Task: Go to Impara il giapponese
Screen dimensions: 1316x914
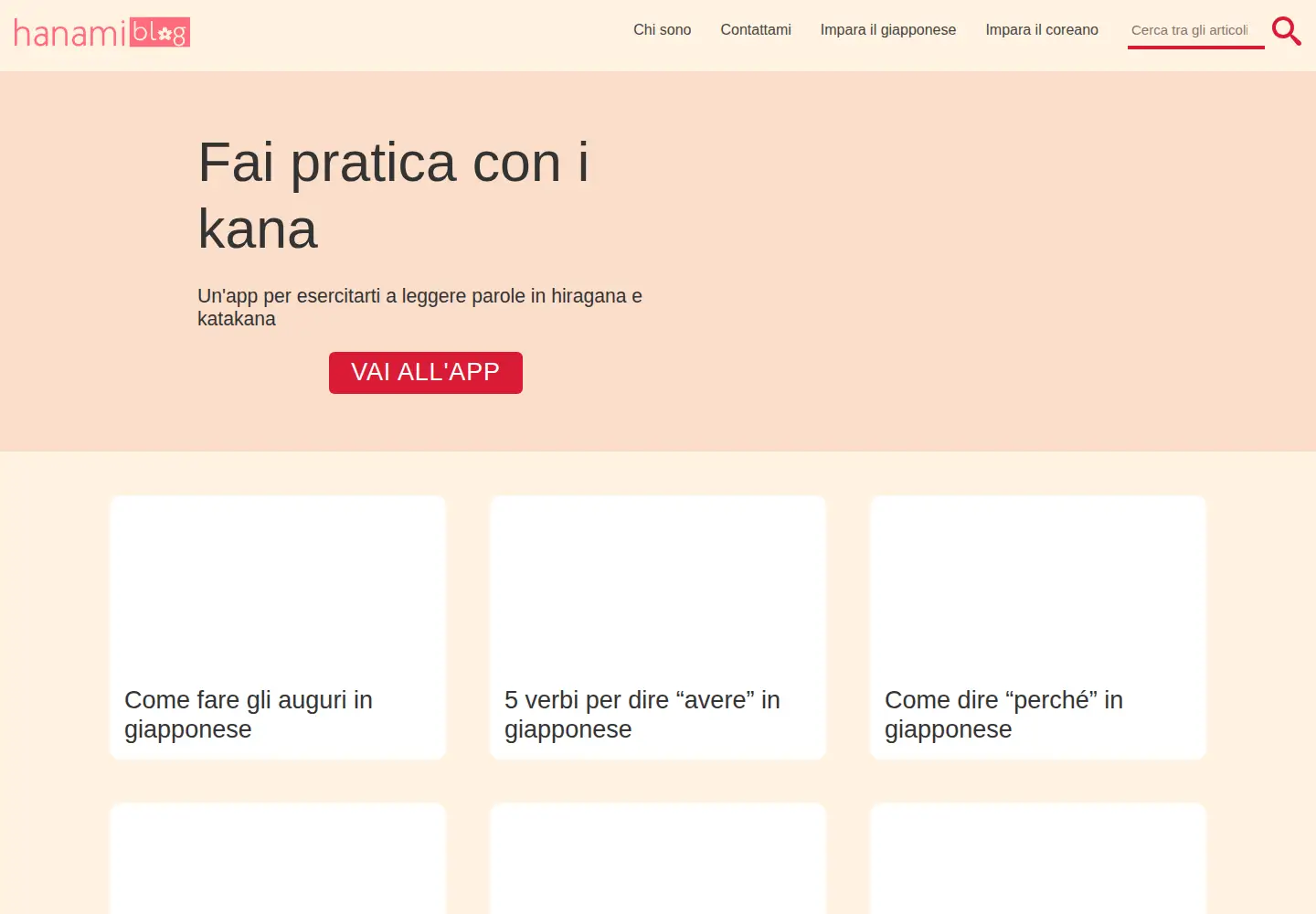Action: pyautogui.click(x=888, y=30)
